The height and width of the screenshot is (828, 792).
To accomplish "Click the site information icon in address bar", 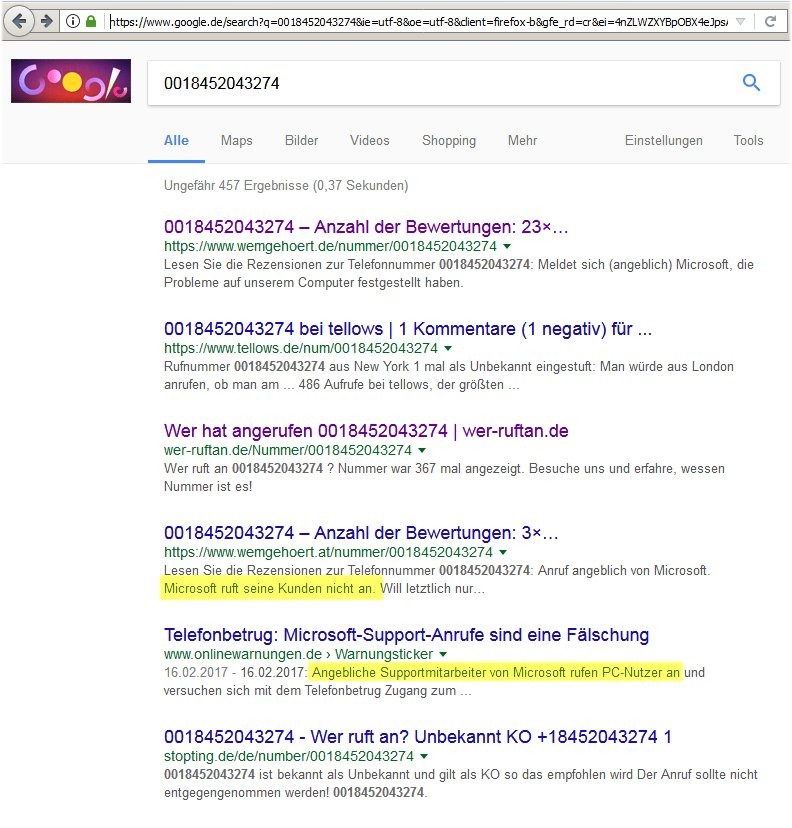I will [x=73, y=21].
